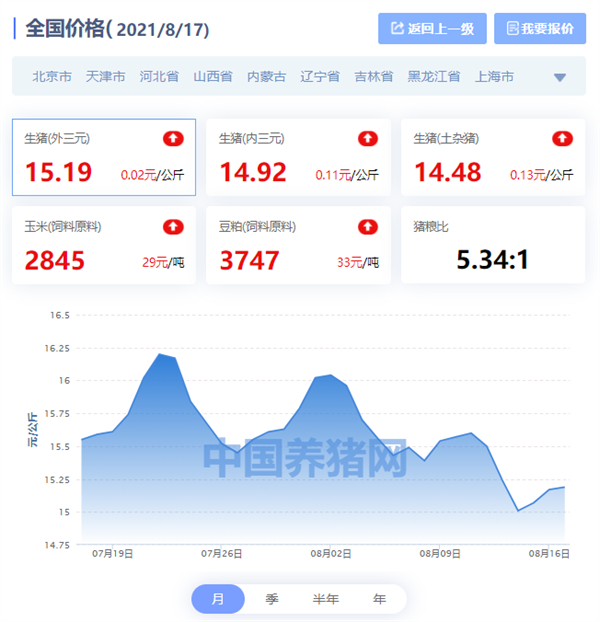Click the 08月09日 axis label
This screenshot has width=600, height=622.
point(440,554)
